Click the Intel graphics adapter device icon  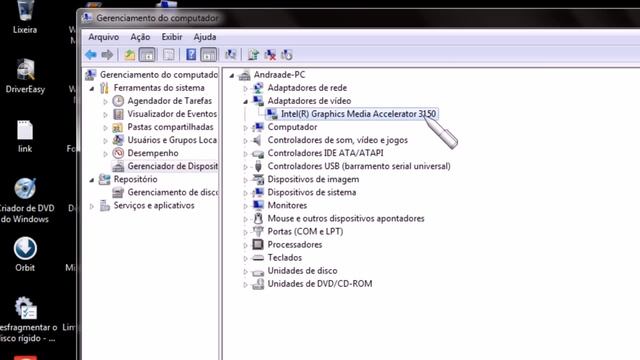271,114
